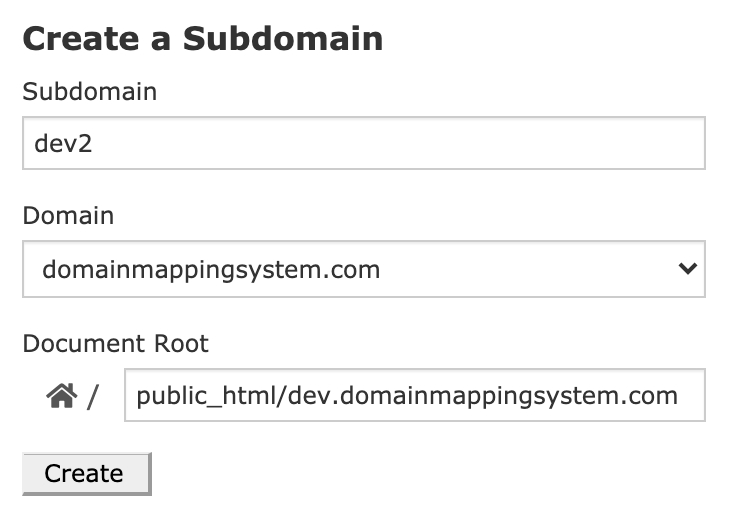734x526 pixels.
Task: Click the home directory icon
Action: click(62, 397)
